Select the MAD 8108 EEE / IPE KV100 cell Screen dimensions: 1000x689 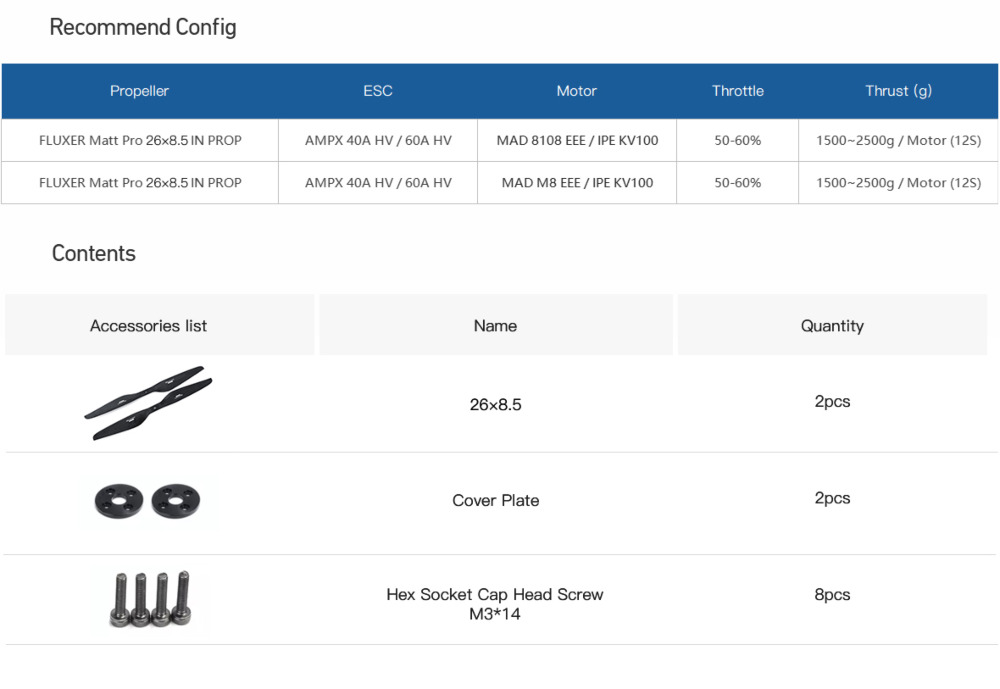577,141
